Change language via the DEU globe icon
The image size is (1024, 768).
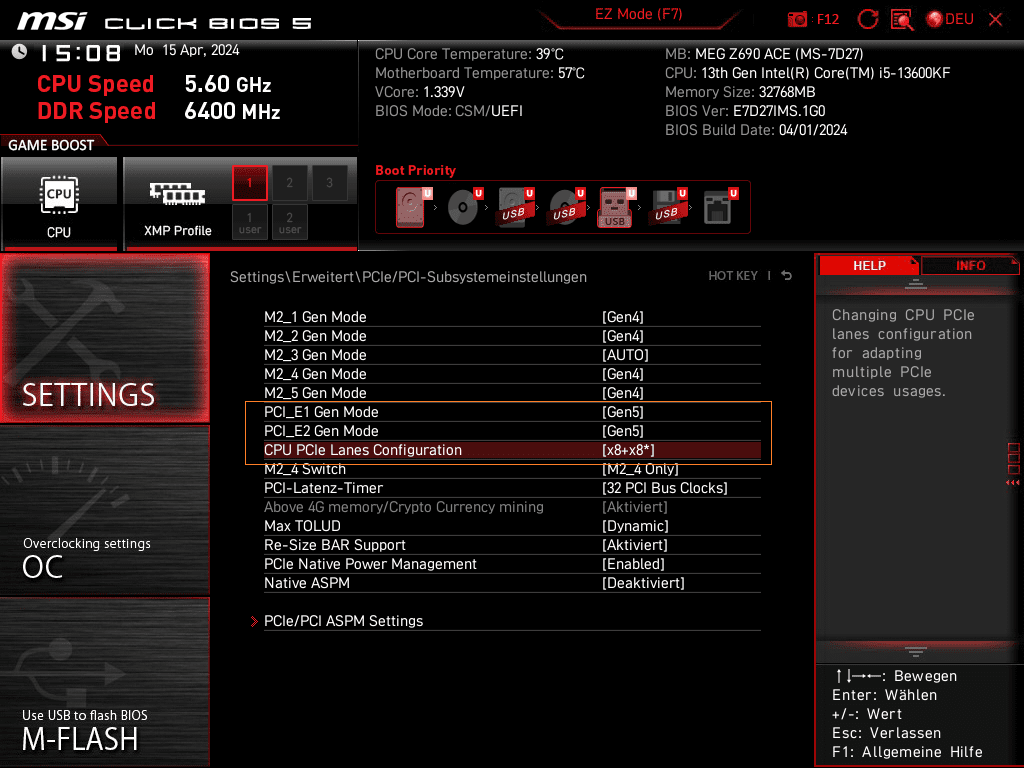[x=950, y=20]
